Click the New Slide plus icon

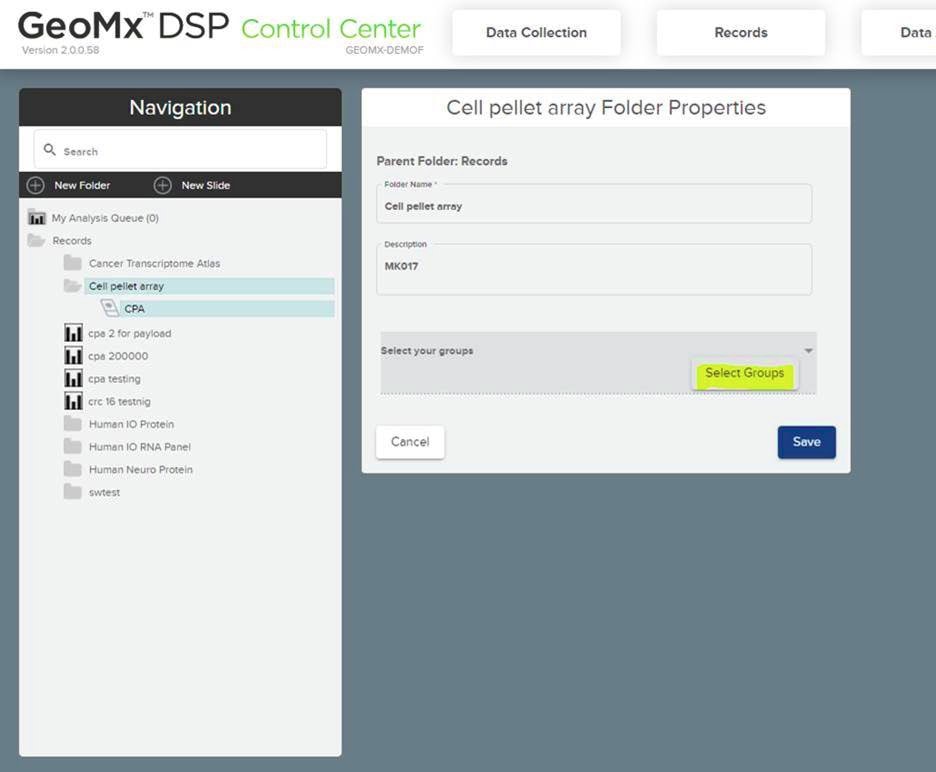click(162, 185)
